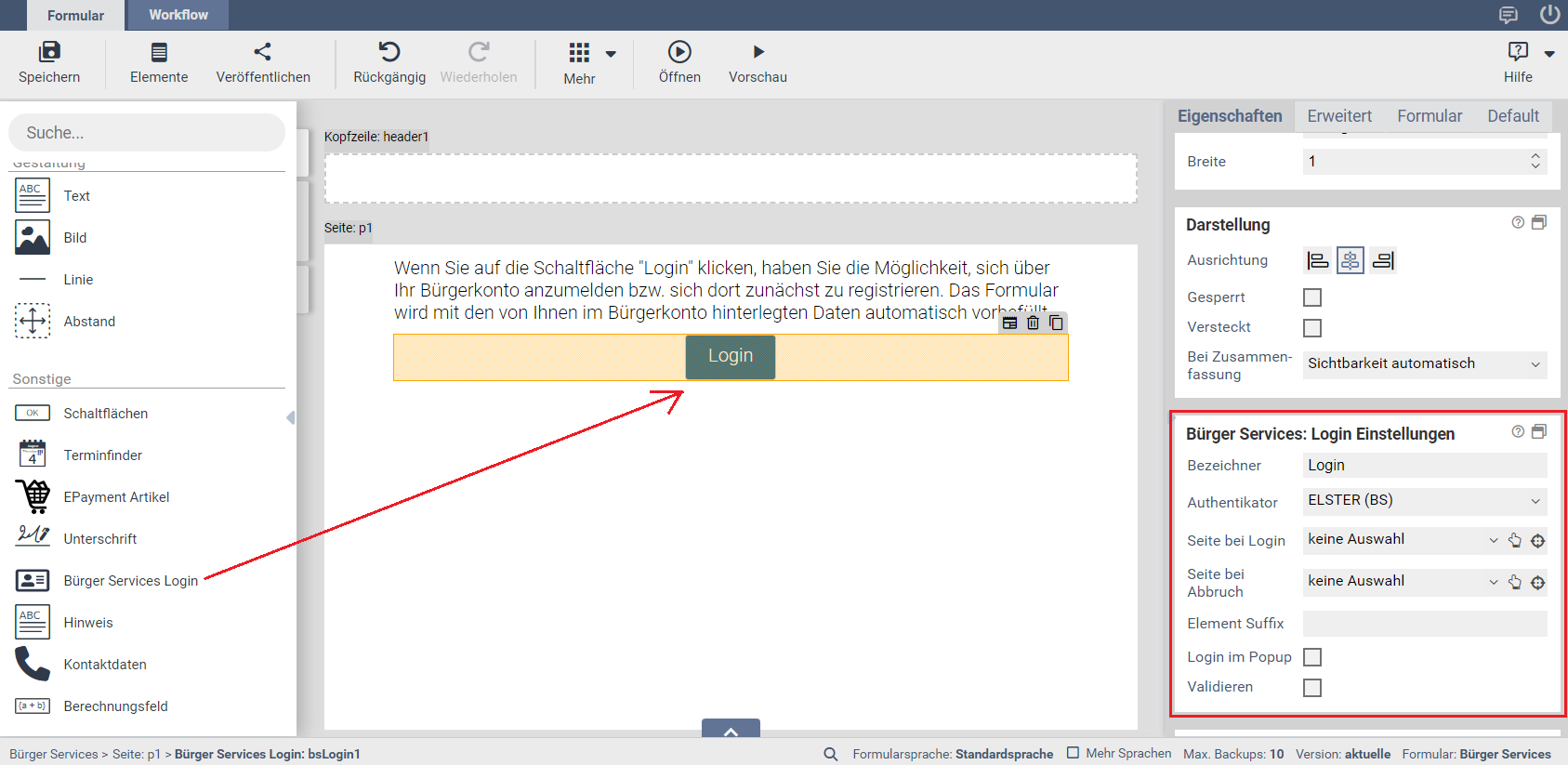Click the Veröffentlichen share icon
The width and height of the screenshot is (1568, 765).
tap(263, 52)
